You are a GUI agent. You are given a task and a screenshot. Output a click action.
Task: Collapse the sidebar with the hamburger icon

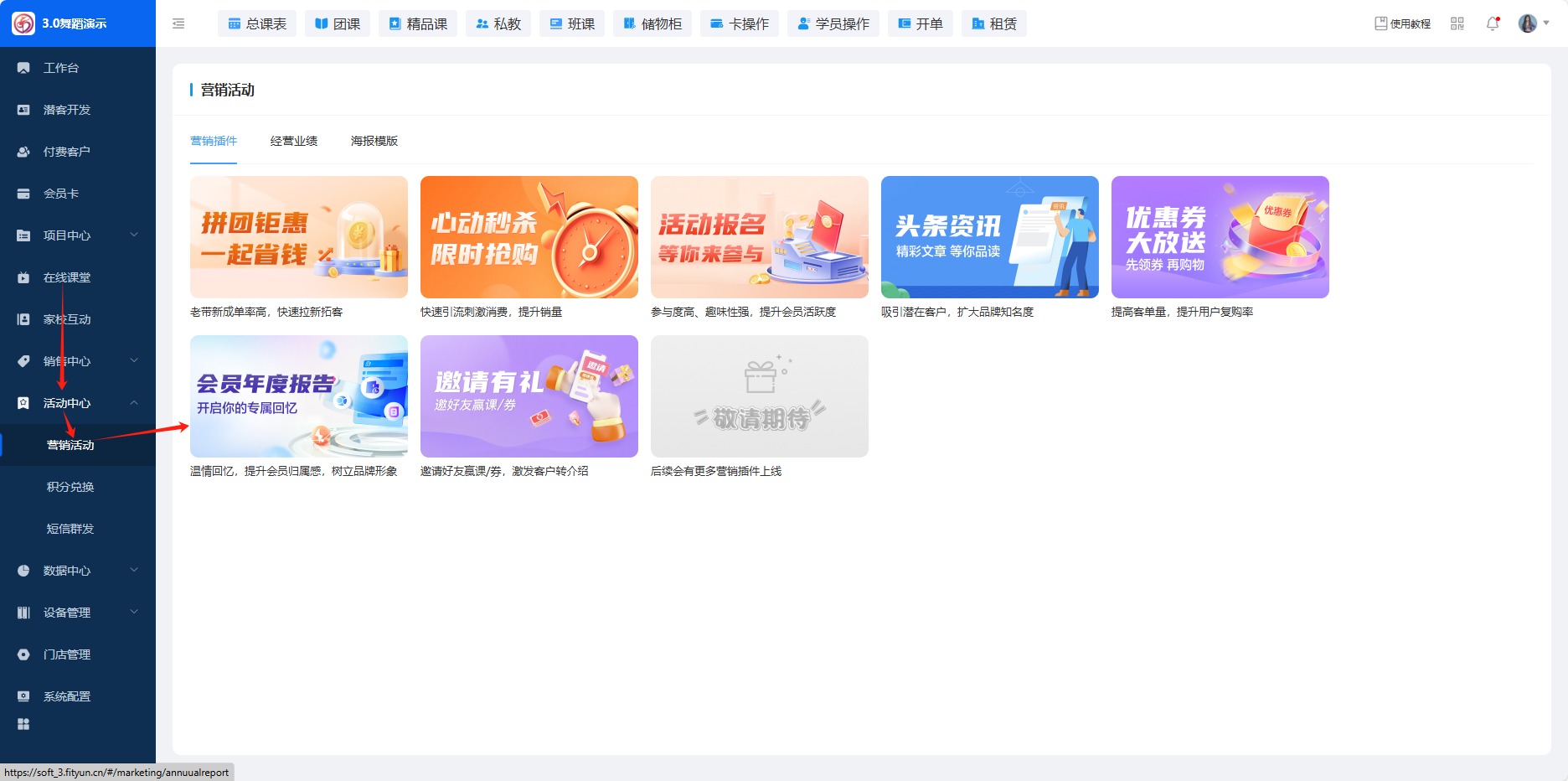(178, 23)
